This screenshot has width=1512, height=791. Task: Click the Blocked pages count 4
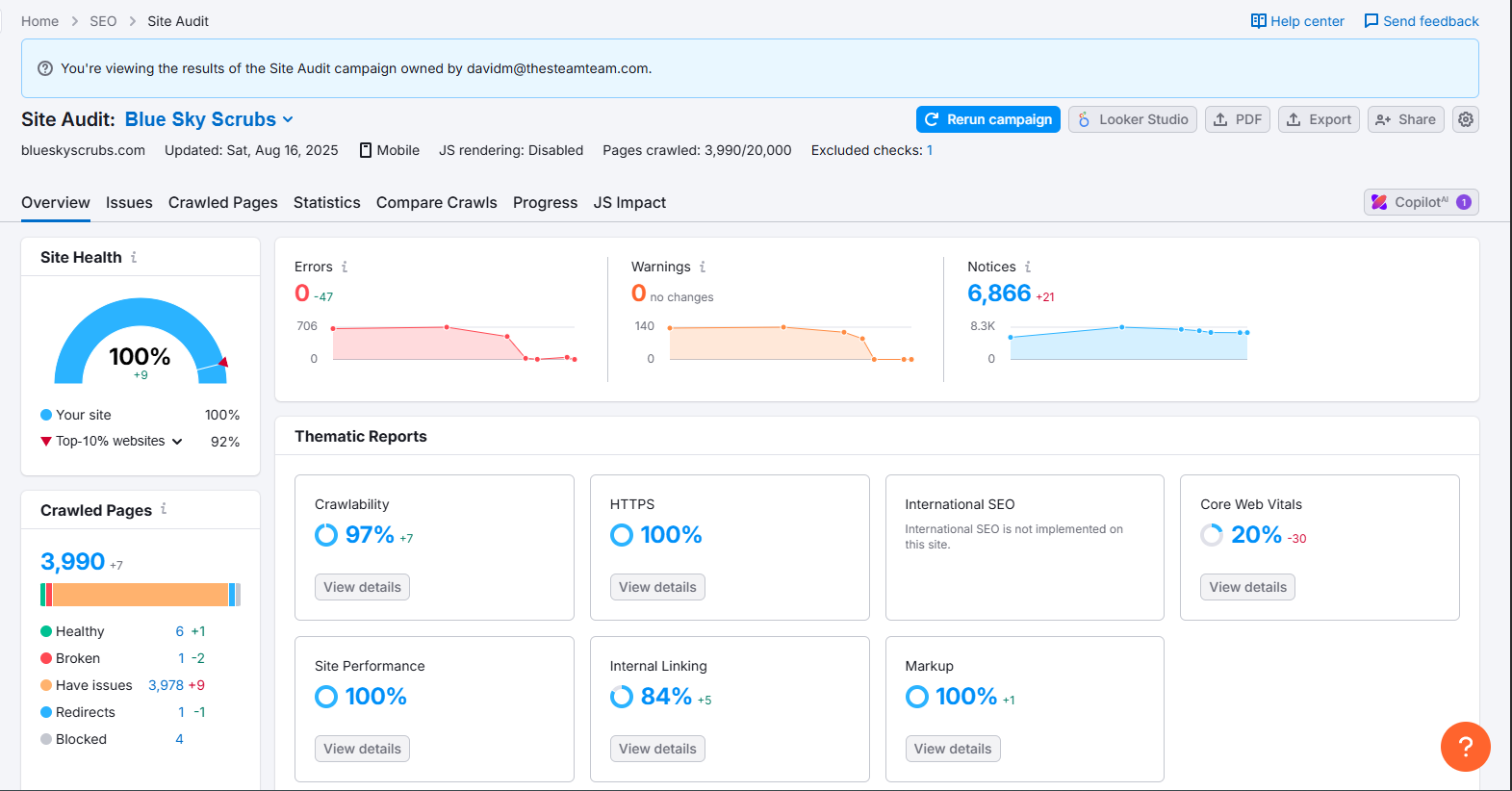tap(180, 739)
